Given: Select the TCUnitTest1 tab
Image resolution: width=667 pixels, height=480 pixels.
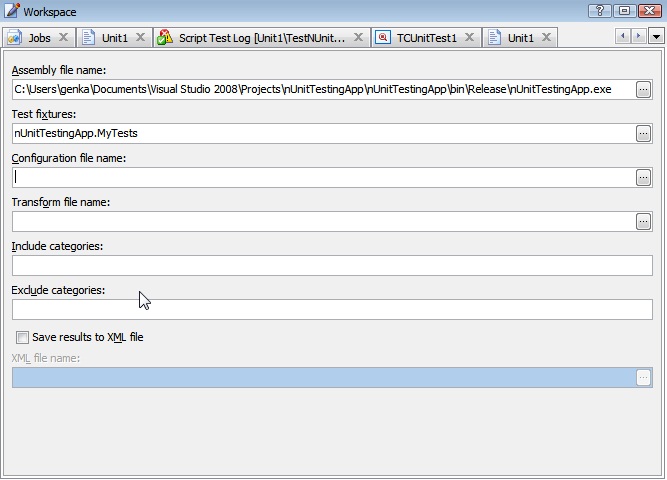Looking at the screenshot, I should pos(426,38).
